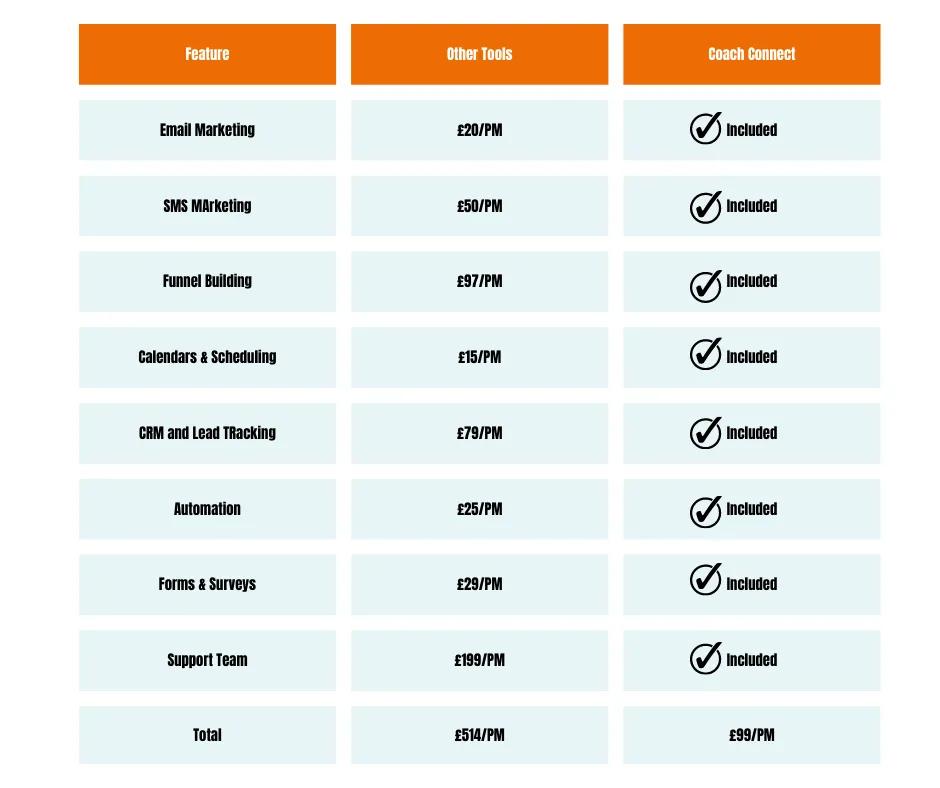This screenshot has height=788, width=940.
Task: Click the checkmark icon in SMS Marketing row
Action: pyautogui.click(x=706, y=206)
